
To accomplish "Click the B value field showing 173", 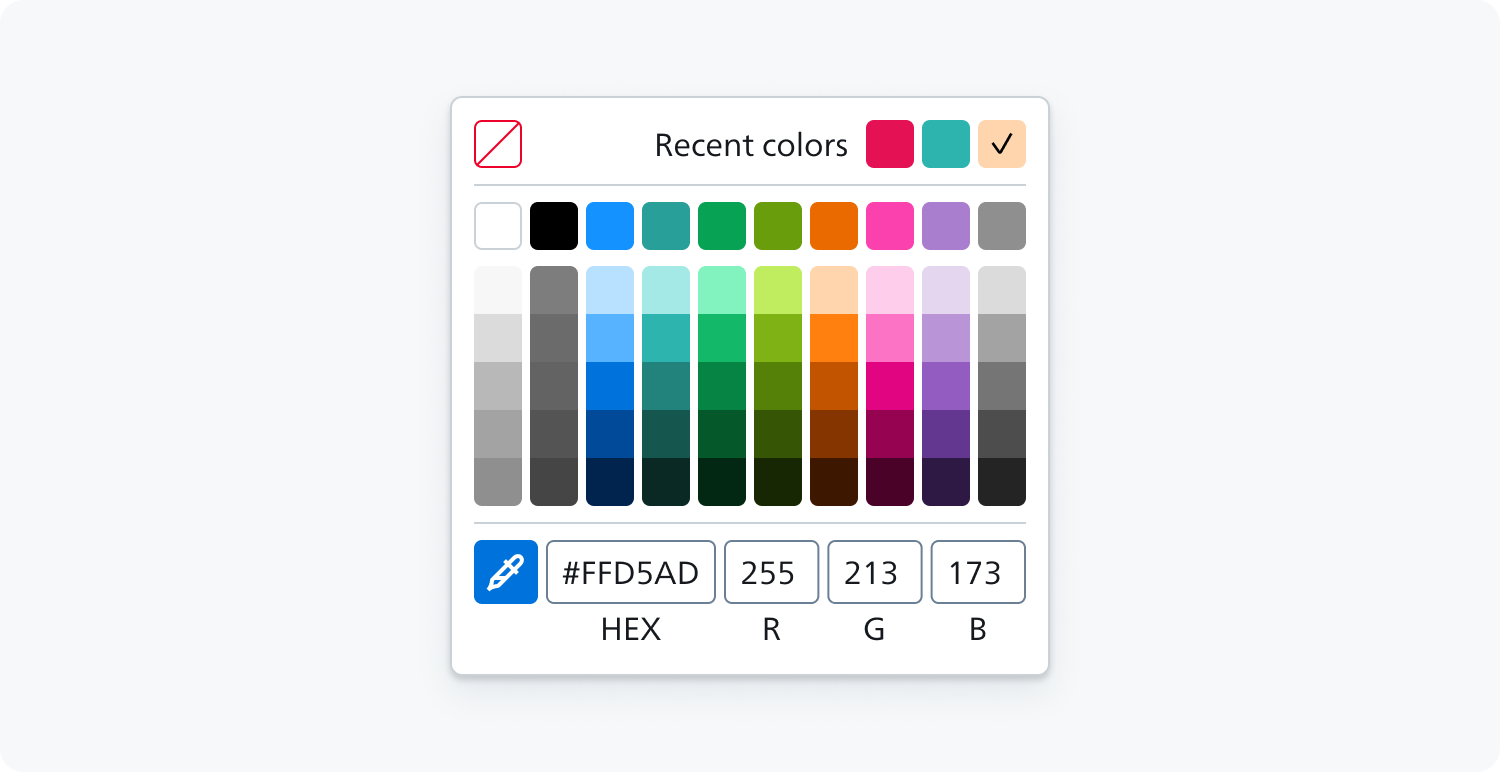I will (x=978, y=572).
